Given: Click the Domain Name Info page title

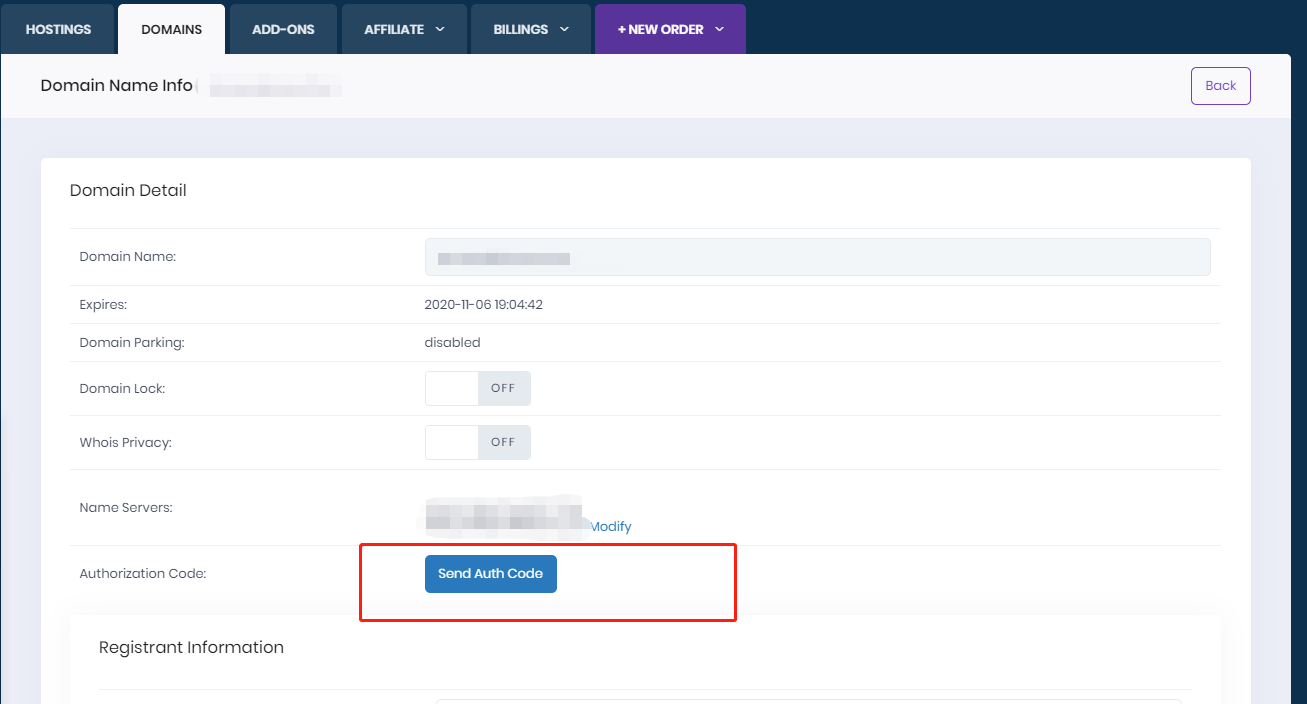Looking at the screenshot, I should tap(116, 86).
